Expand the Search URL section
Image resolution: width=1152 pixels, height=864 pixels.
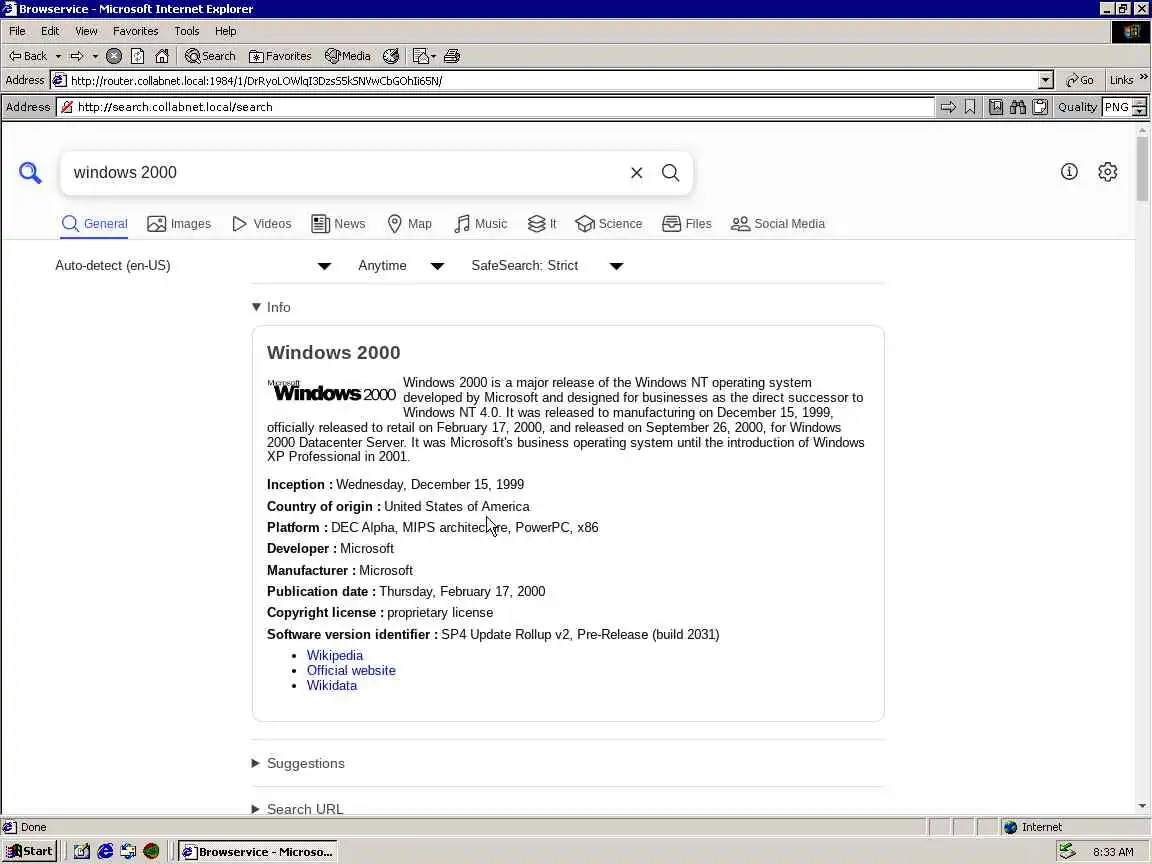point(298,809)
